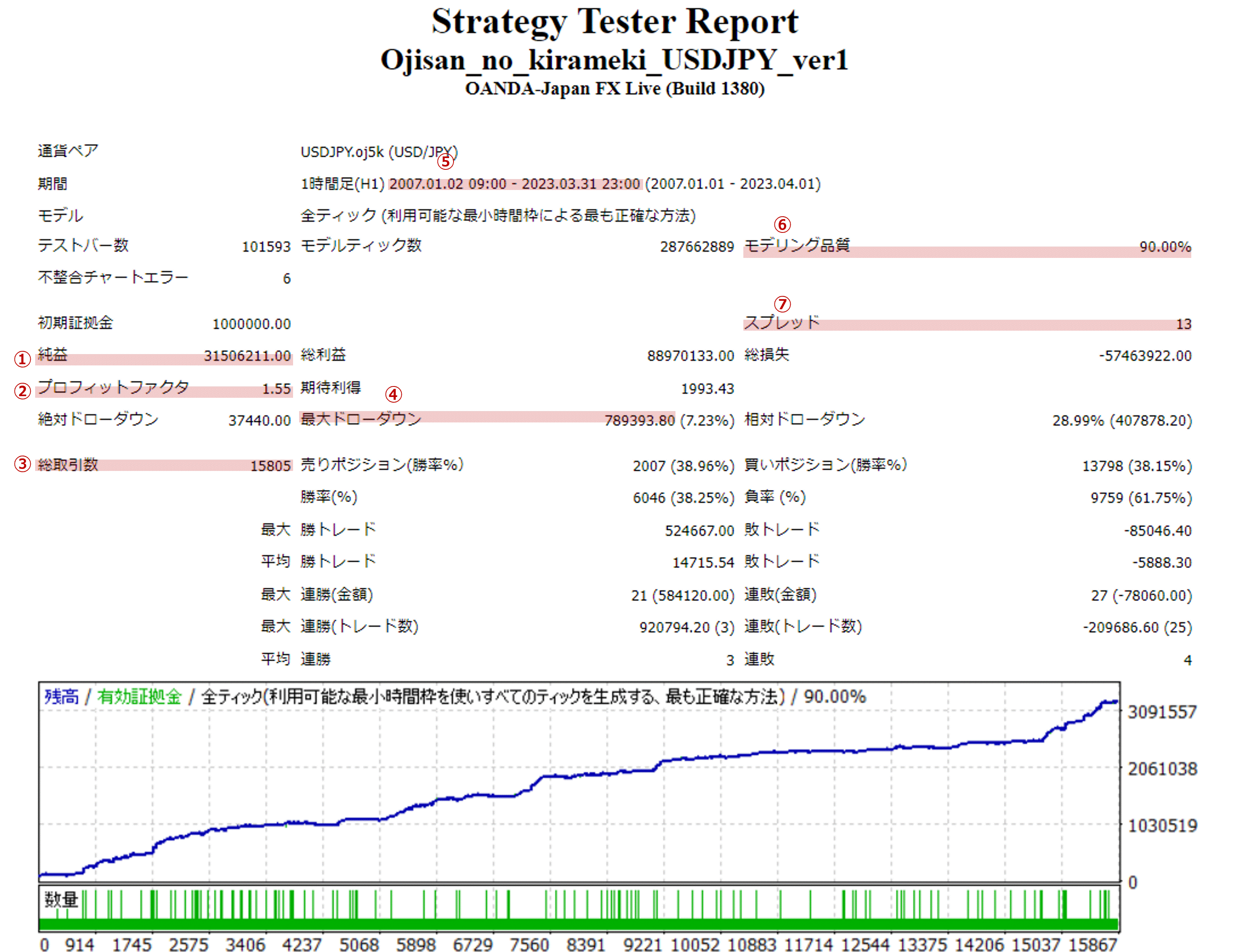Click the red circled number 4 marker

(393, 395)
